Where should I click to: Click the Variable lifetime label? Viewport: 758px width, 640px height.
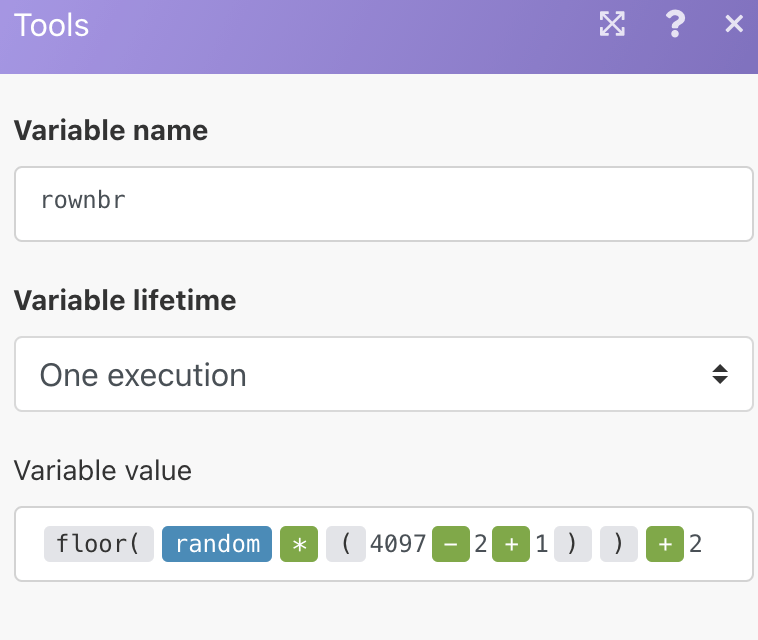tap(125, 300)
